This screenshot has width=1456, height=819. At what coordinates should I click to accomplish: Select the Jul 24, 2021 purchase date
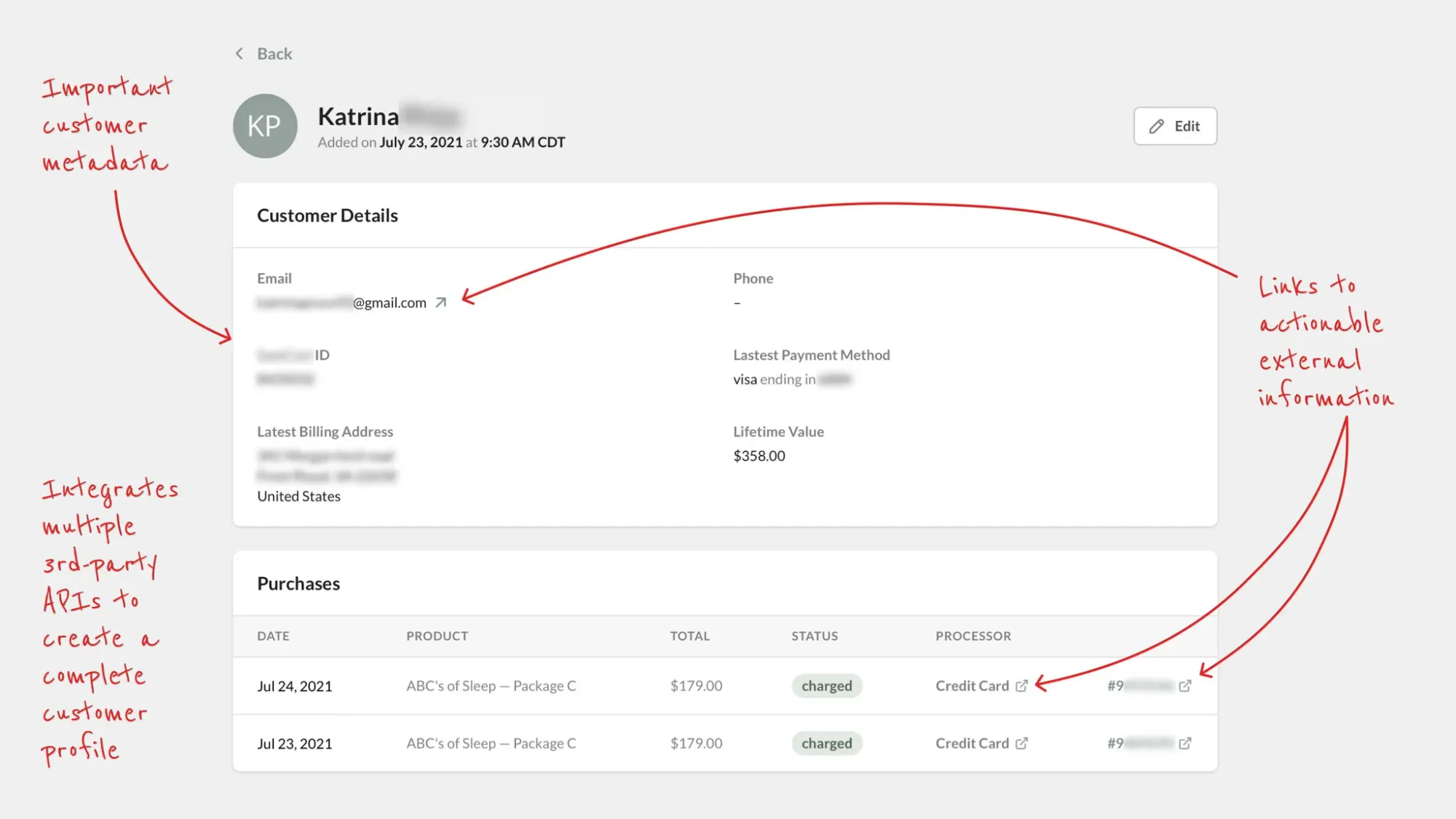pyautogui.click(x=294, y=687)
